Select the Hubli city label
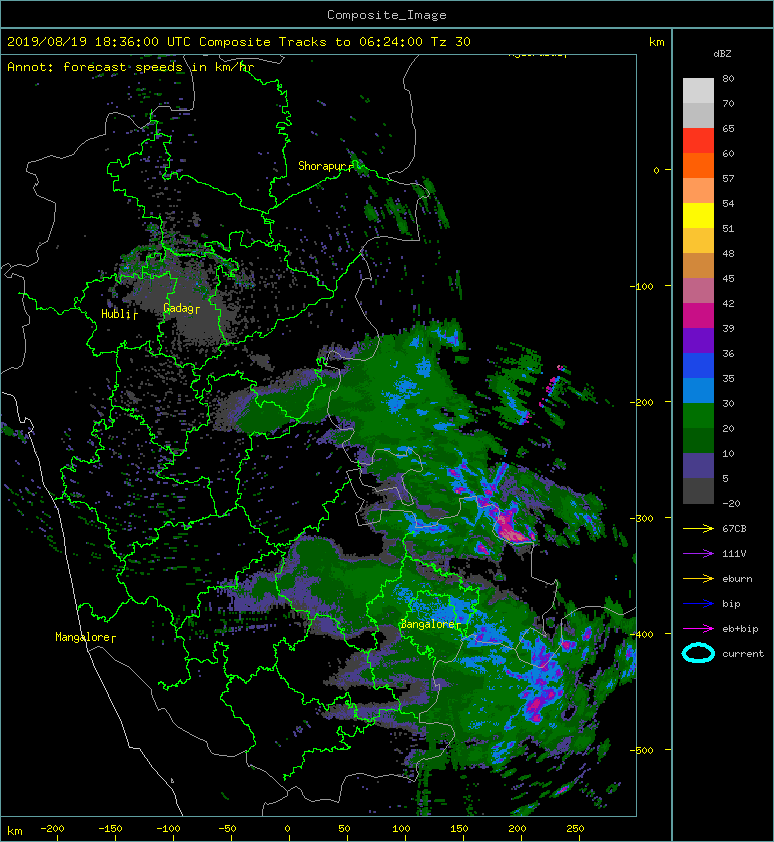774x842 pixels. [x=117, y=314]
